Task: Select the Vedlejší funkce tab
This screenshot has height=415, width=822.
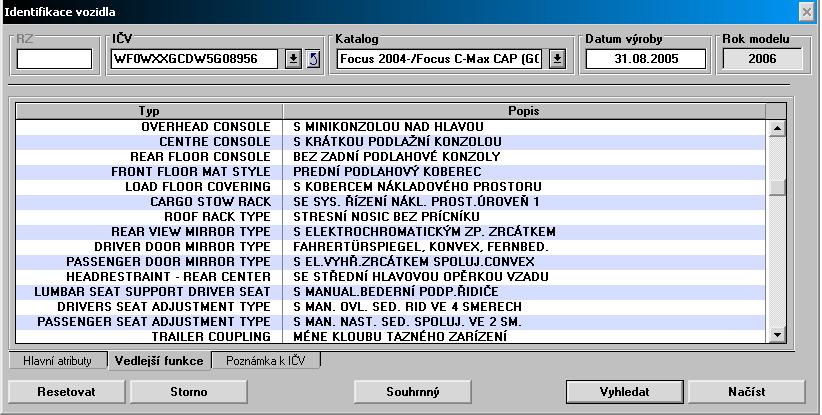Action: 160,360
